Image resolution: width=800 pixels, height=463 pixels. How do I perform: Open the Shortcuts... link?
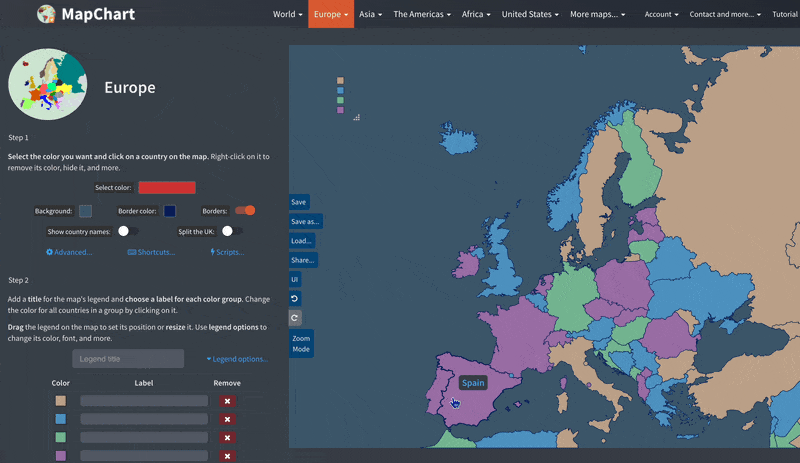[151, 252]
